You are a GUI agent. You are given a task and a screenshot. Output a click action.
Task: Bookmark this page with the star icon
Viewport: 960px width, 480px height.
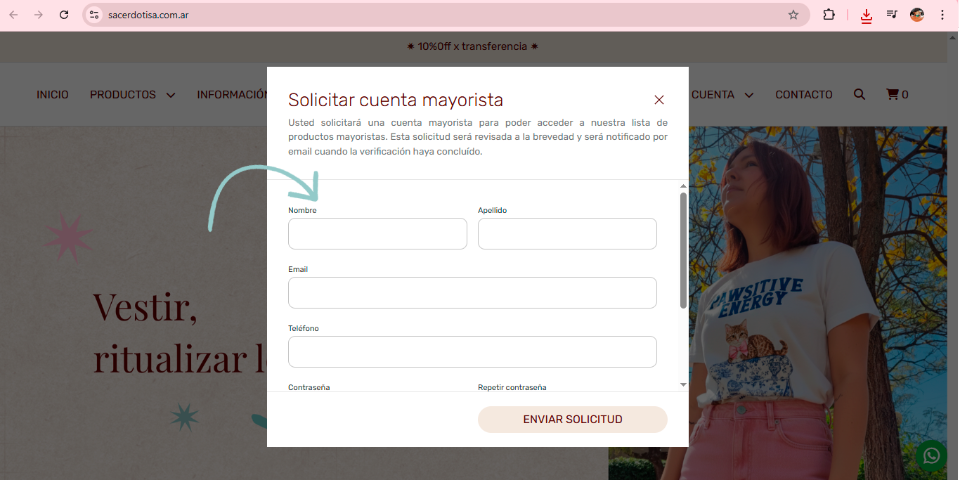click(x=793, y=15)
